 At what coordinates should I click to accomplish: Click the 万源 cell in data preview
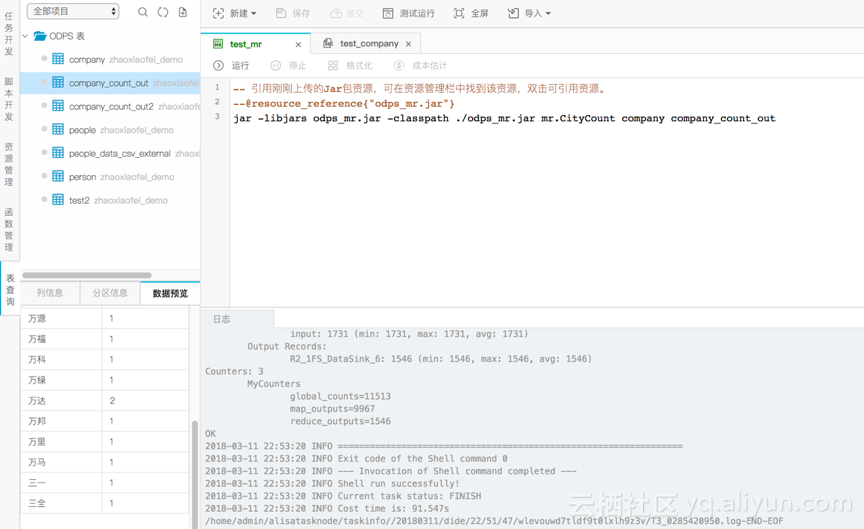click(x=61, y=318)
